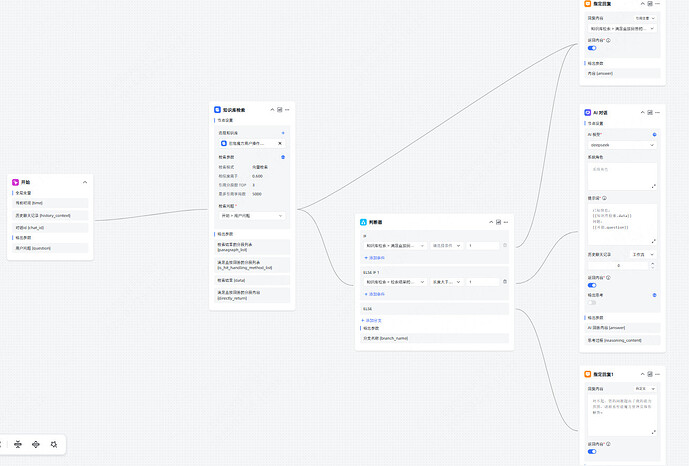Click the IF branch value field
This screenshot has width=689, height=466.
pos(483,246)
